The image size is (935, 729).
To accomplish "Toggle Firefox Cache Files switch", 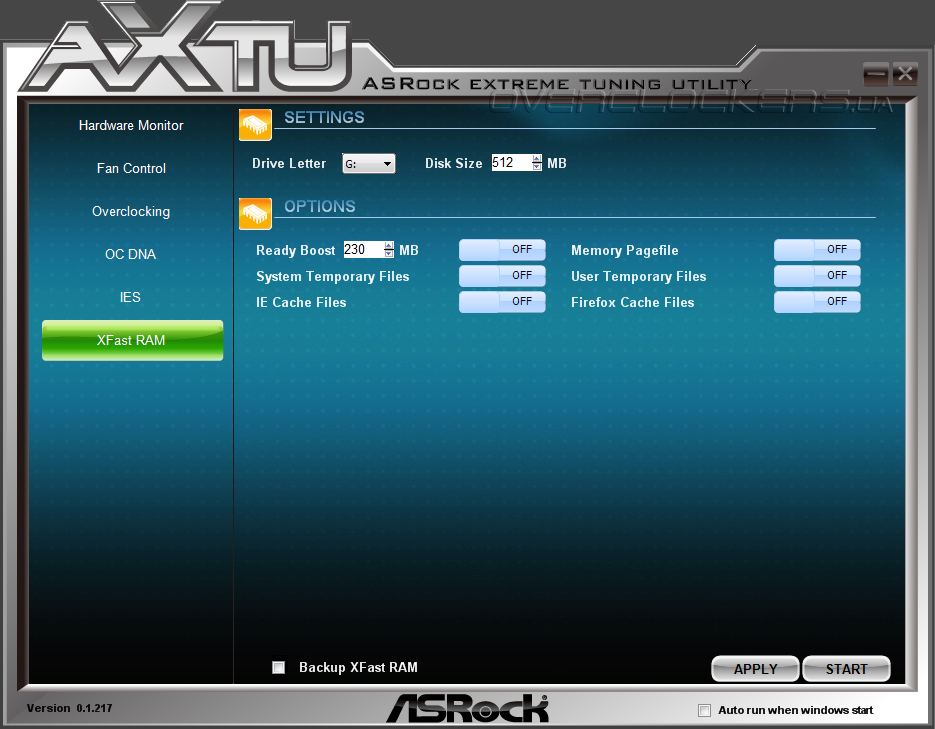I will coord(817,302).
